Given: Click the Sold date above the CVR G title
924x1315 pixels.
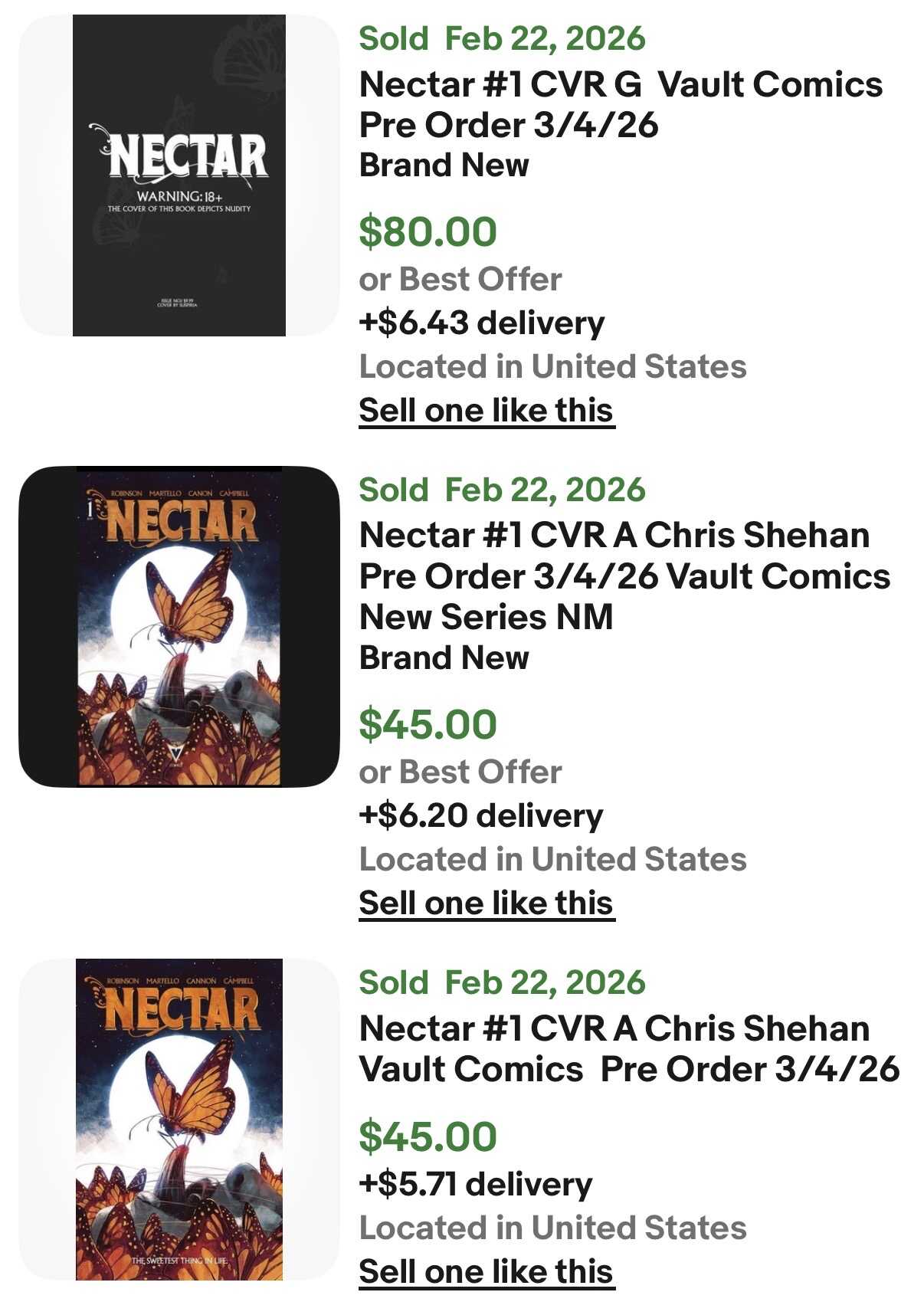Looking at the screenshot, I should [502, 39].
